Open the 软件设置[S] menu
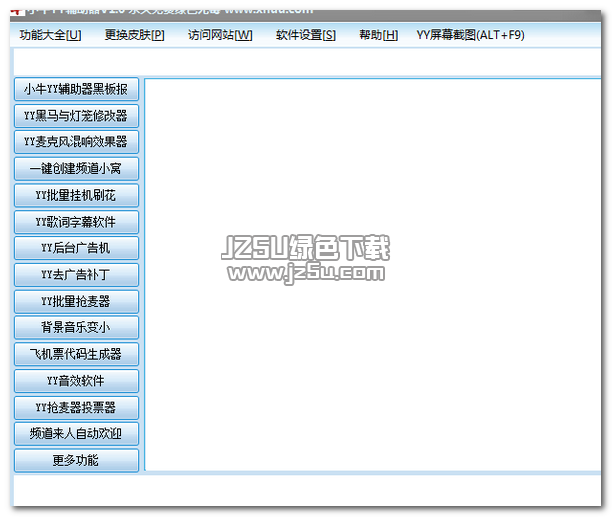The height and width of the screenshot is (517, 612). click(x=306, y=35)
